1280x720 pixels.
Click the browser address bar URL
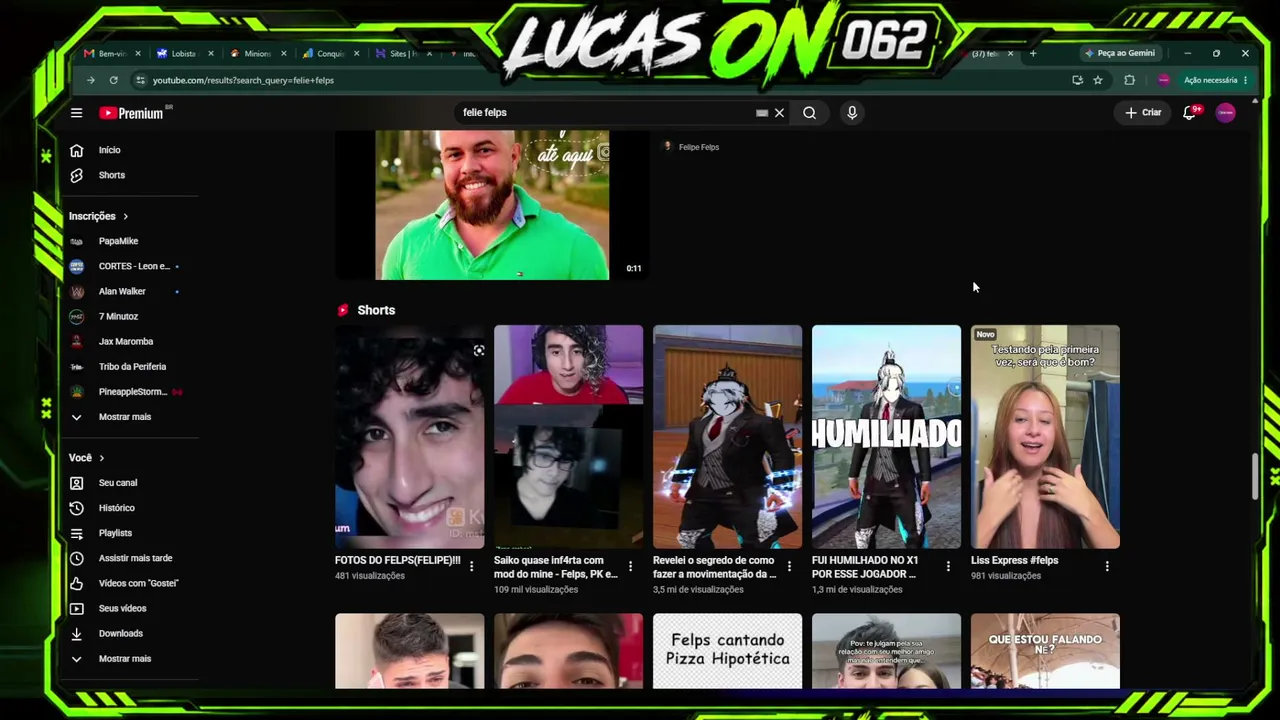click(x=243, y=80)
